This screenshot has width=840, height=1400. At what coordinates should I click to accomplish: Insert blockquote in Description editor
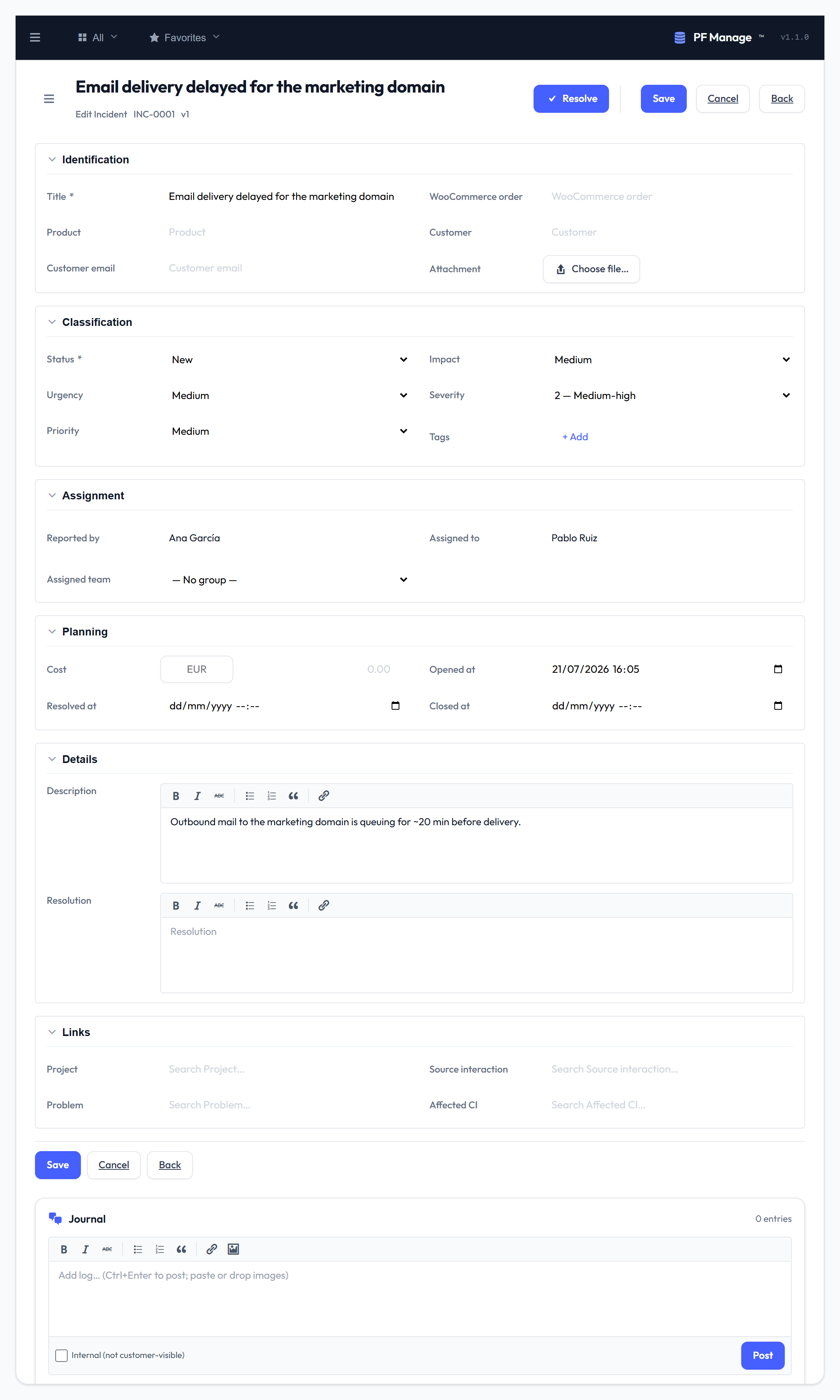293,796
